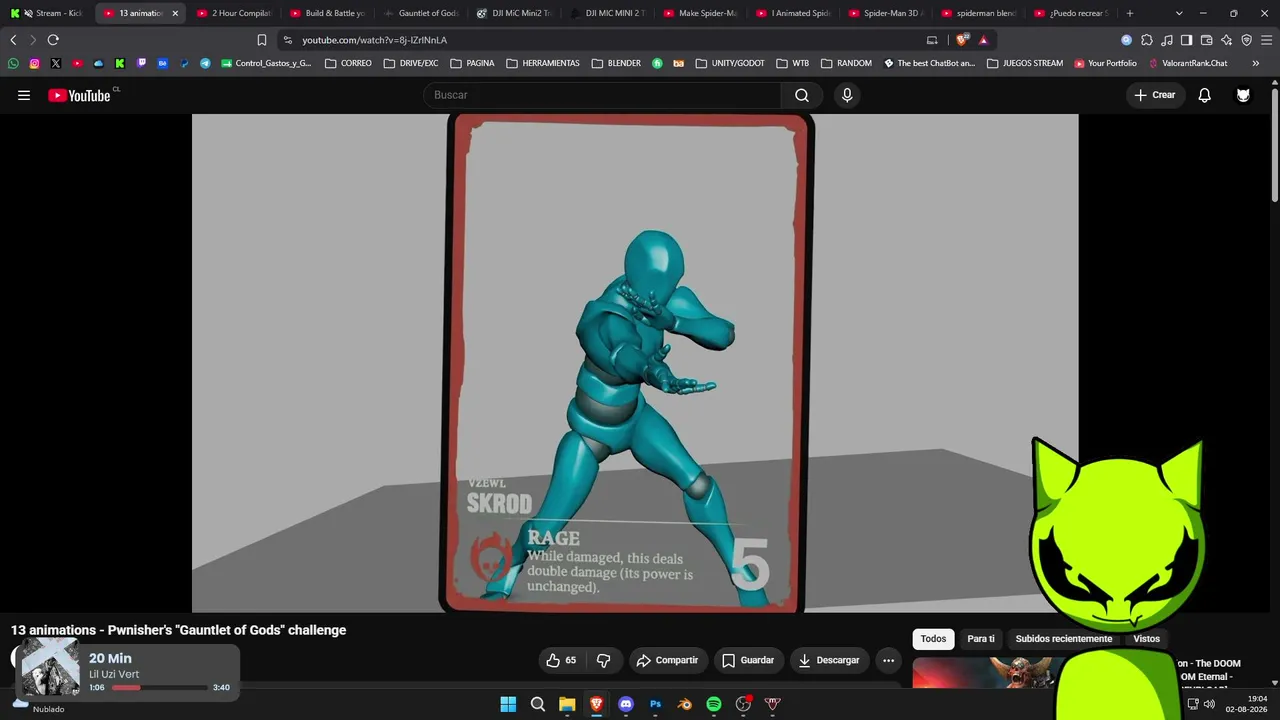Open the browser main menu
This screenshot has width=1280, height=720.
(x=1266, y=40)
